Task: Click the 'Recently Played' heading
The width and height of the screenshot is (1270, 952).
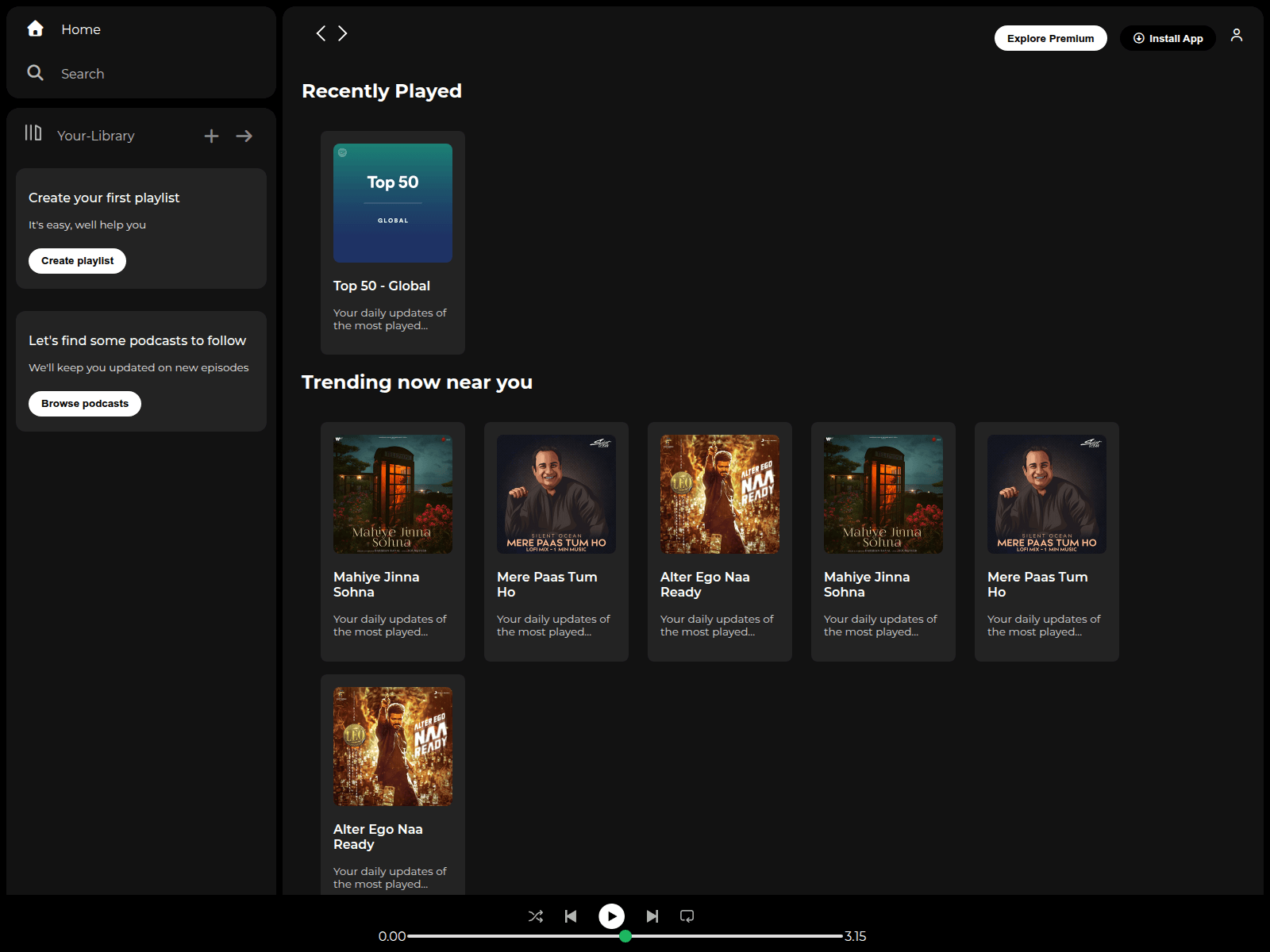Action: click(x=382, y=91)
